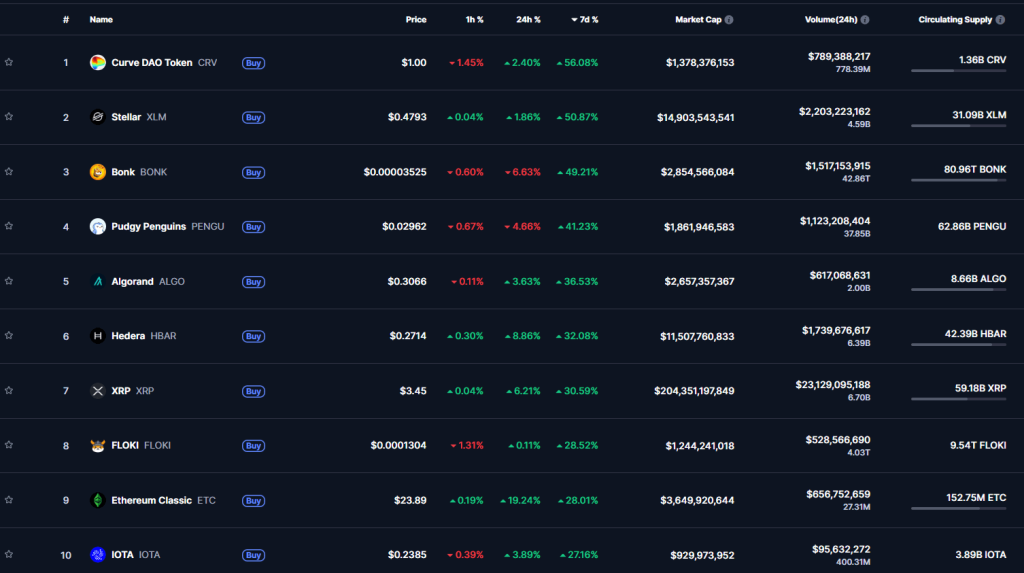Add Hedera to watchlist star

(x=9, y=335)
